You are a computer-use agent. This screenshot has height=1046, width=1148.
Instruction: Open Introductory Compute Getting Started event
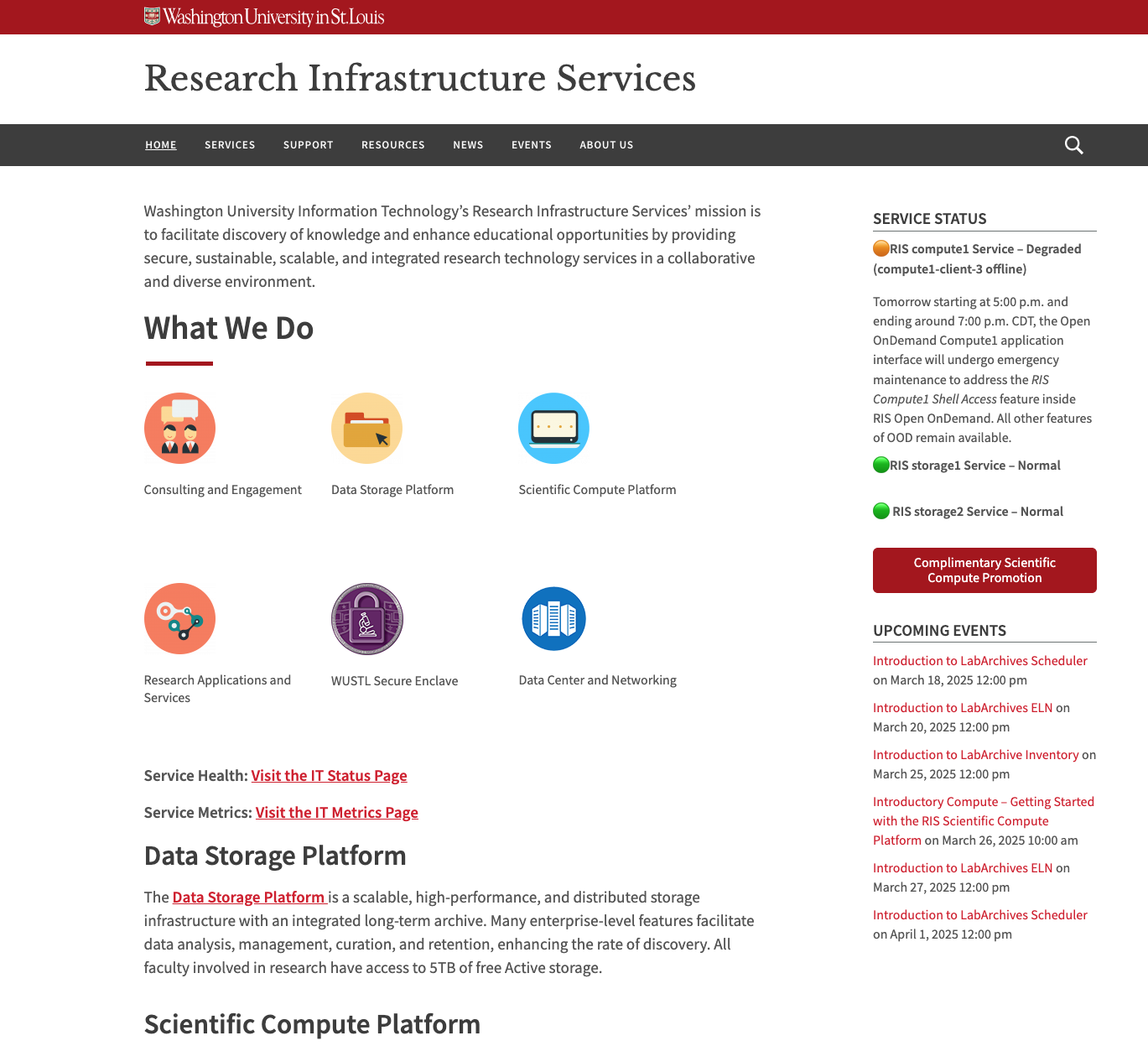tap(984, 821)
